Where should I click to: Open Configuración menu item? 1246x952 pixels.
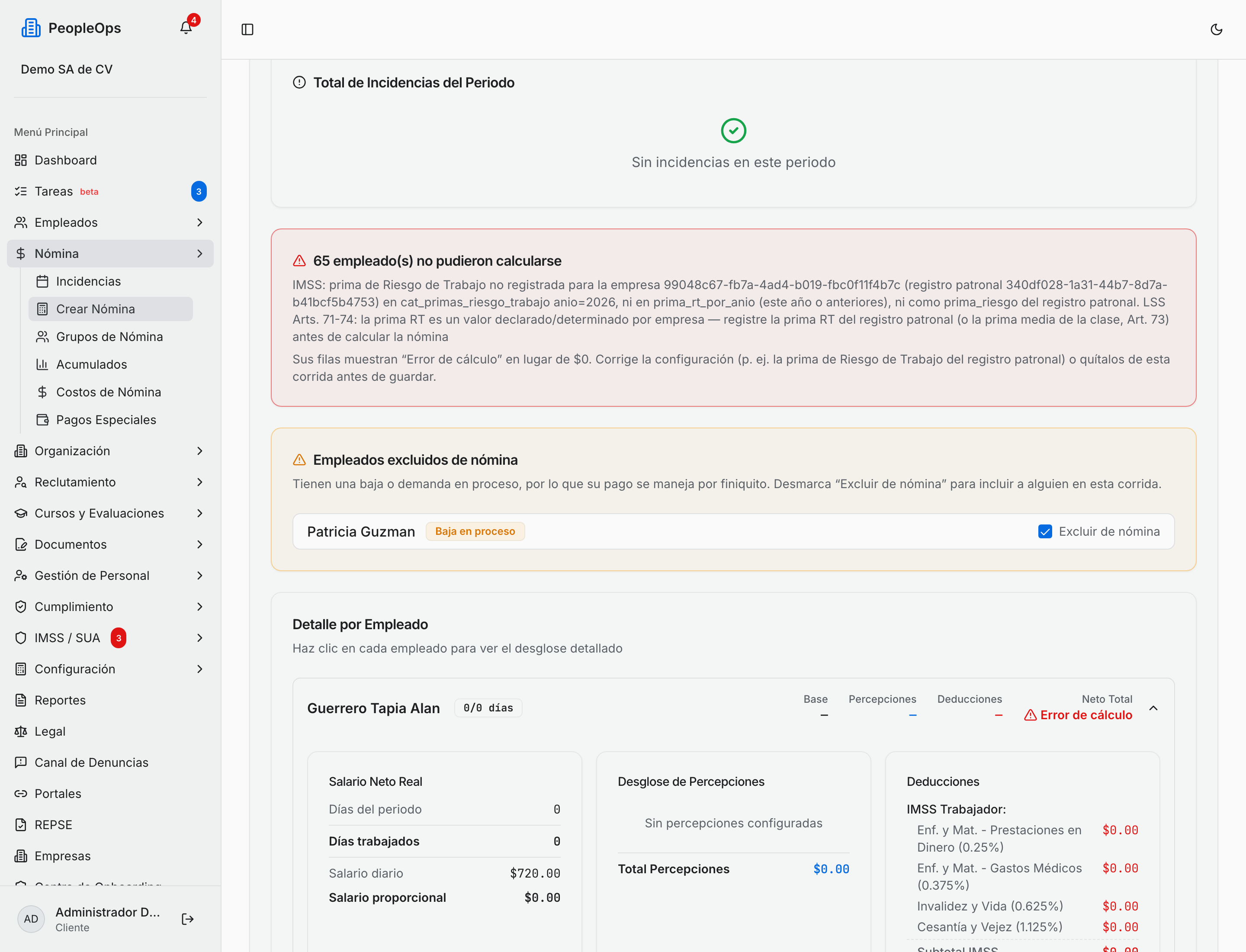[x=110, y=669]
